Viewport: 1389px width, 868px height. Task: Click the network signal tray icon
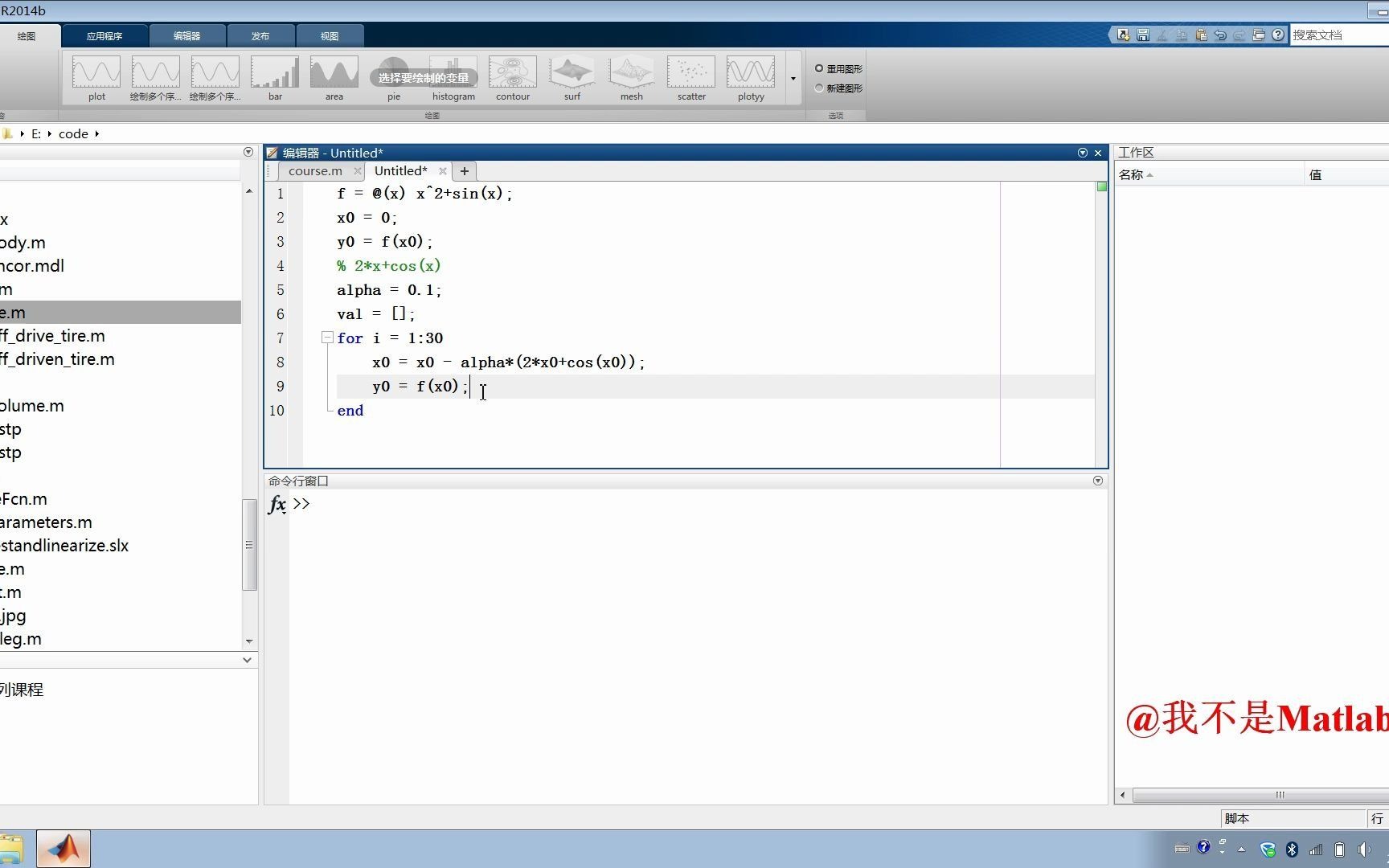1316,849
